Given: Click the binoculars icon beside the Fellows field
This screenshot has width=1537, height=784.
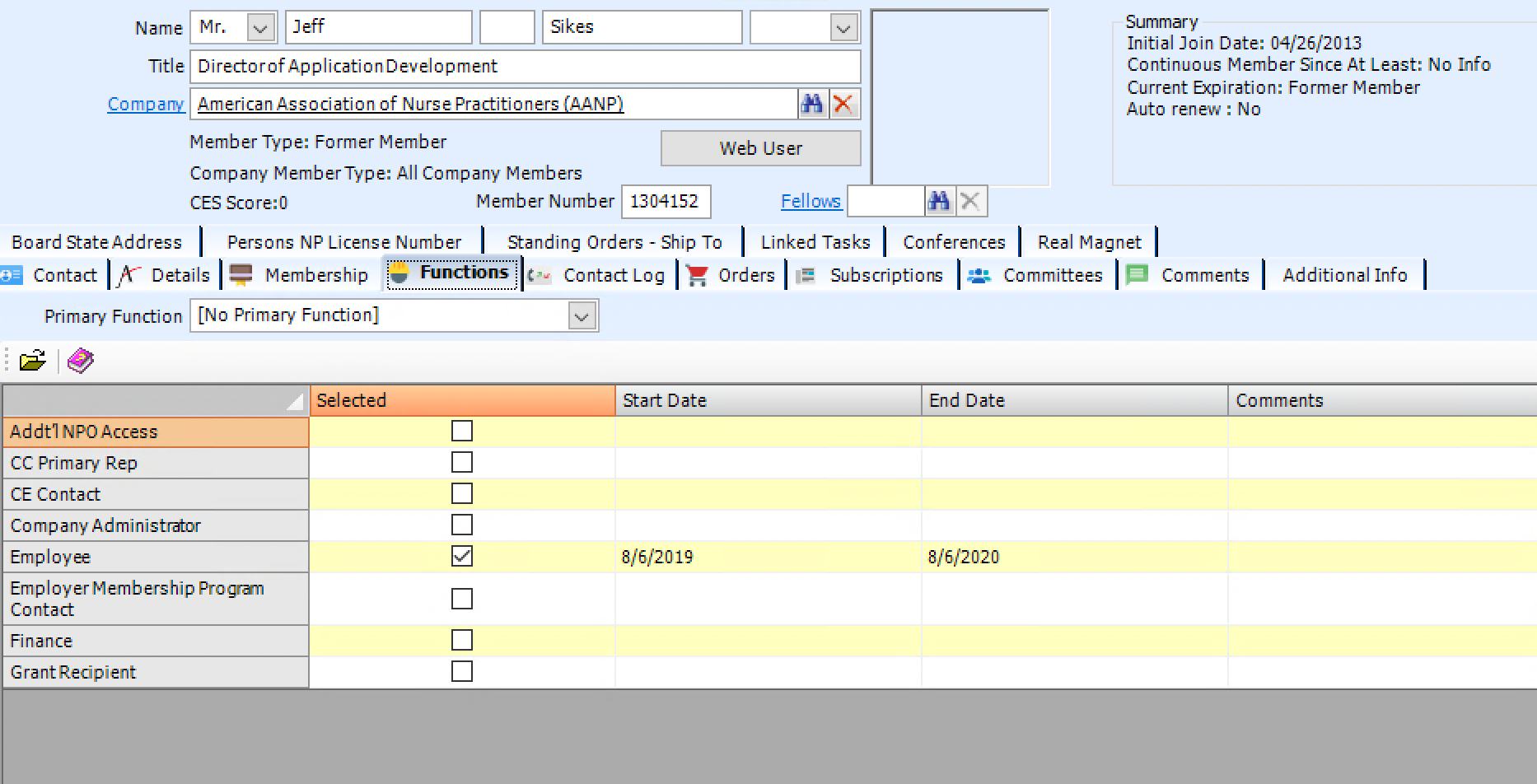Looking at the screenshot, I should pos(939,201).
